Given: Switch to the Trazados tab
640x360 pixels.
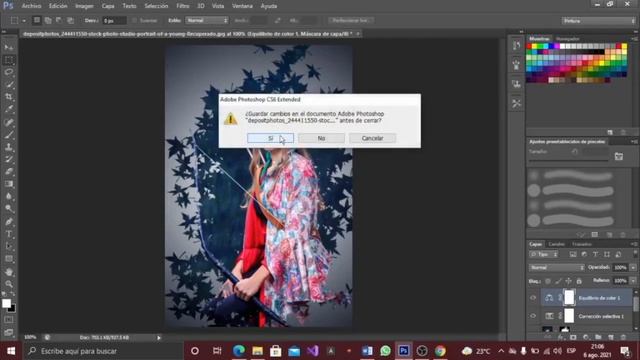Looking at the screenshot, I should tap(582, 244).
